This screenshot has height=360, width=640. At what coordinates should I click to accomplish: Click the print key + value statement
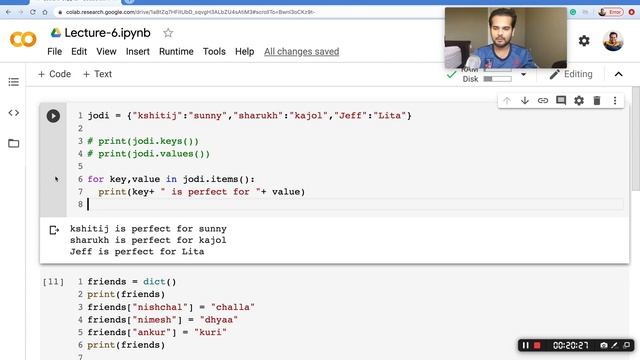coord(202,191)
